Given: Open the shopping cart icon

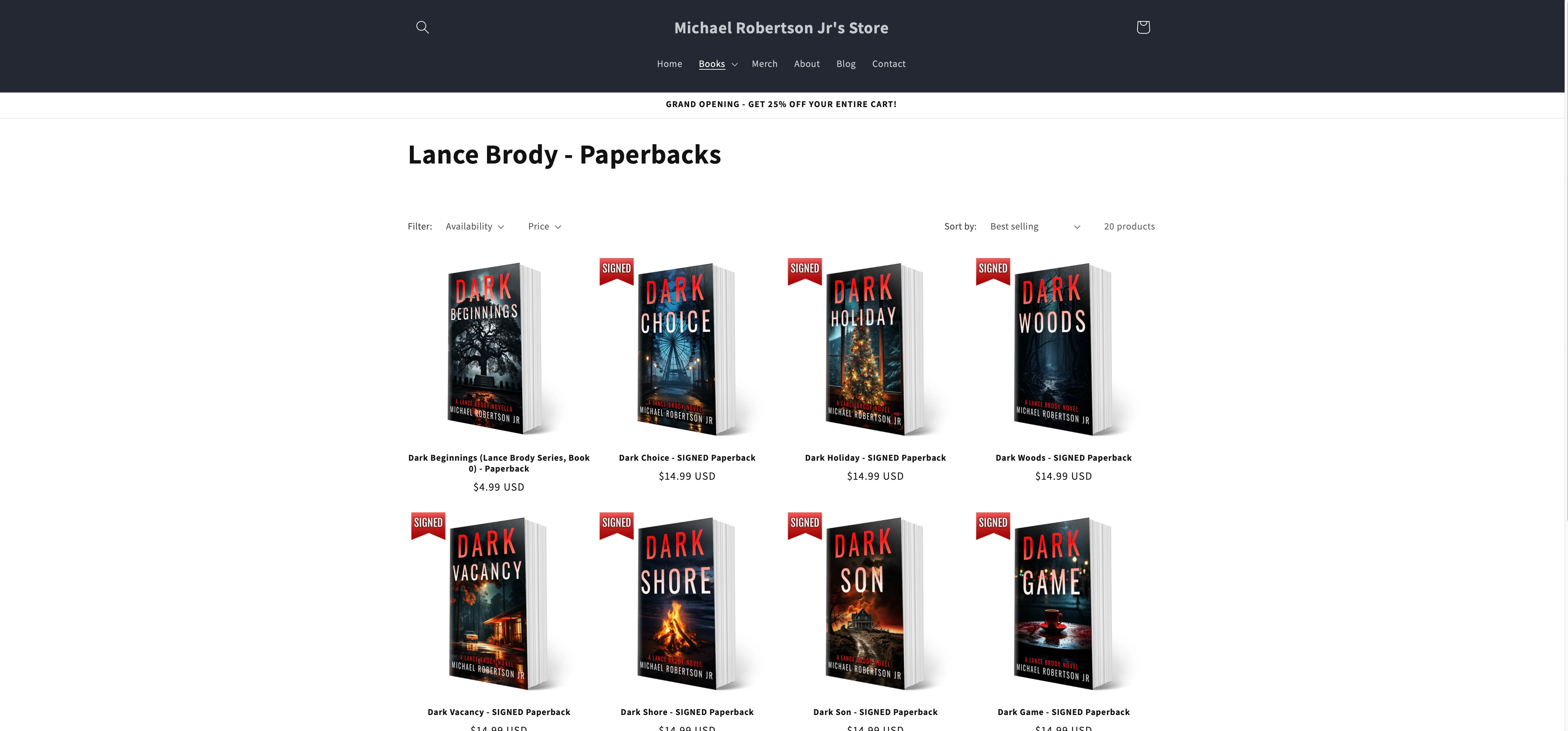Looking at the screenshot, I should (x=1143, y=27).
